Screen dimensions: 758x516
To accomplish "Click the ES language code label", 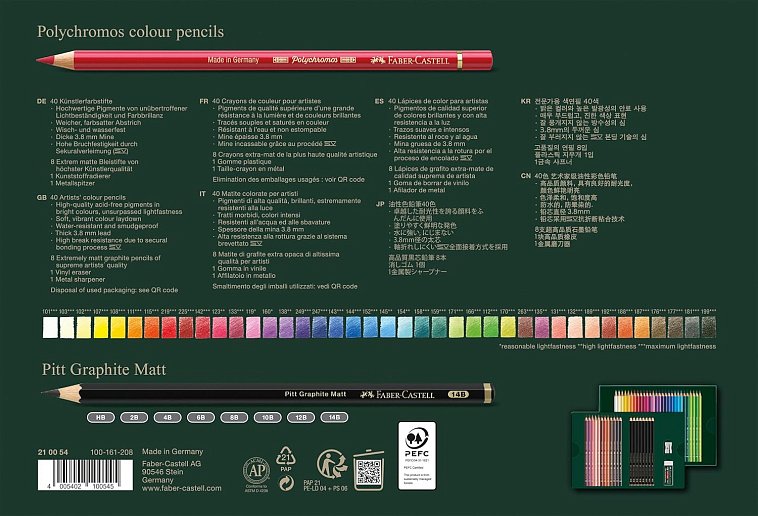I will point(379,102).
